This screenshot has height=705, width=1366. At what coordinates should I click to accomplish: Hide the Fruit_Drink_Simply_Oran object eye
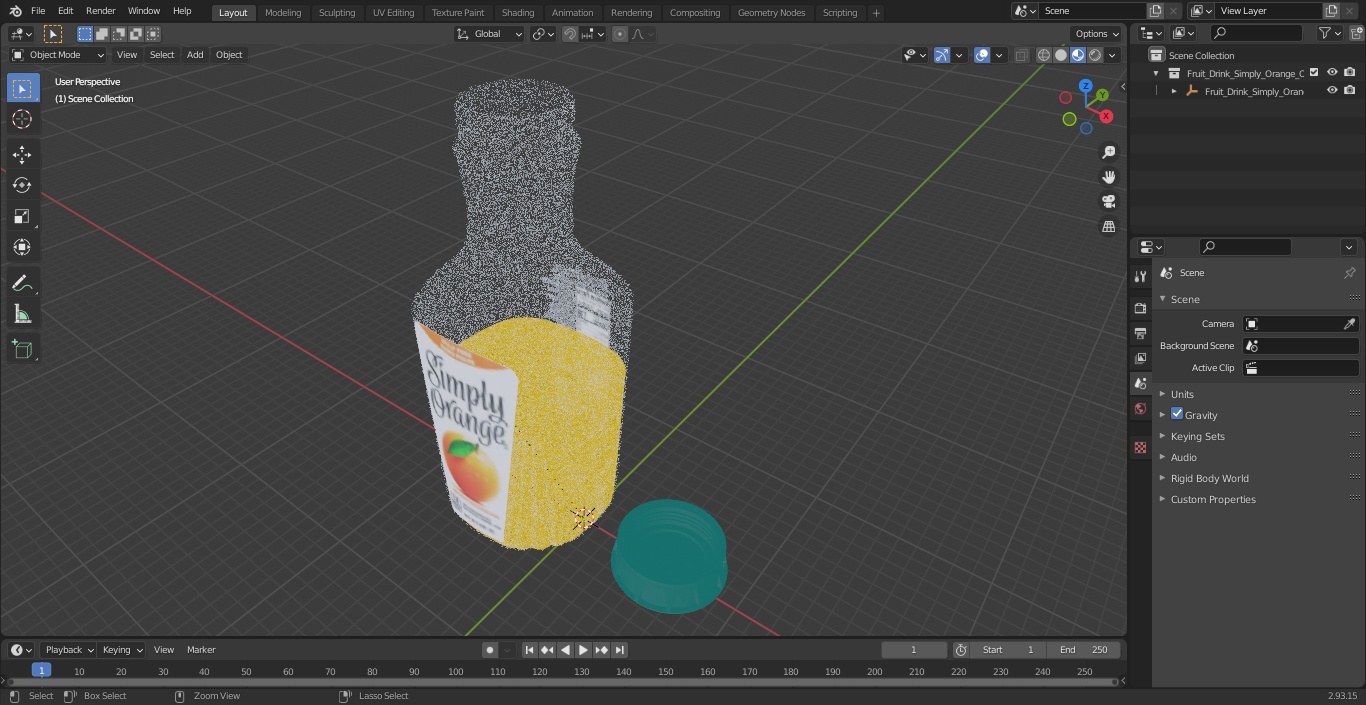(1332, 91)
